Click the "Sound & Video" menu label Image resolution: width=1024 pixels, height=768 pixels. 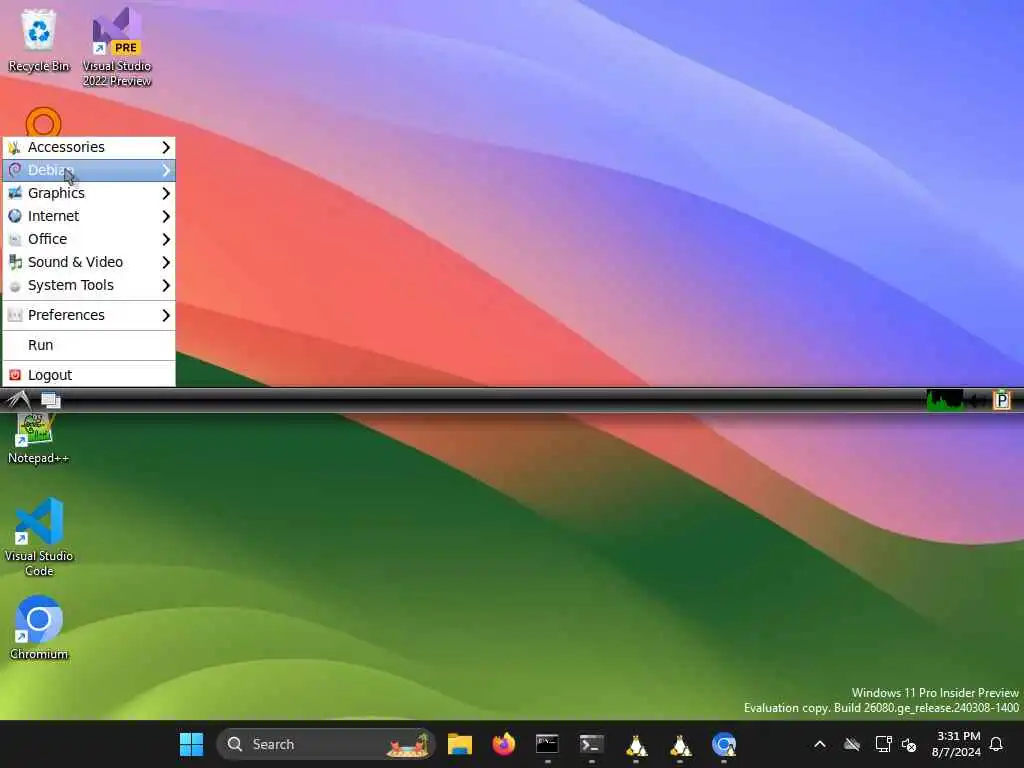click(x=75, y=263)
